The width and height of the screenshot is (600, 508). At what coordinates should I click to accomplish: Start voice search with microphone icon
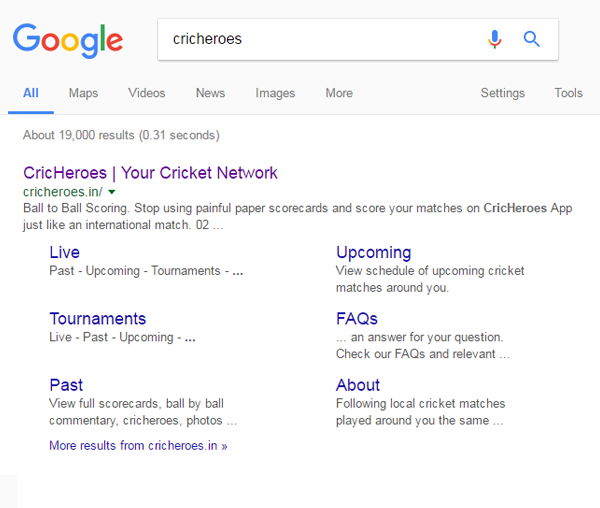click(x=494, y=39)
